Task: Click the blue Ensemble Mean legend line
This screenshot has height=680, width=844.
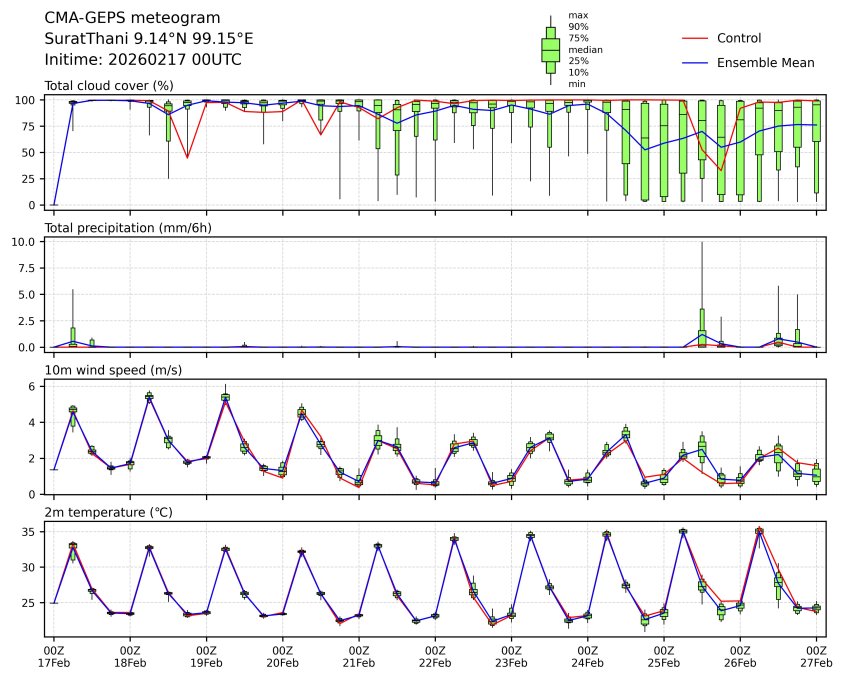Action: click(695, 62)
